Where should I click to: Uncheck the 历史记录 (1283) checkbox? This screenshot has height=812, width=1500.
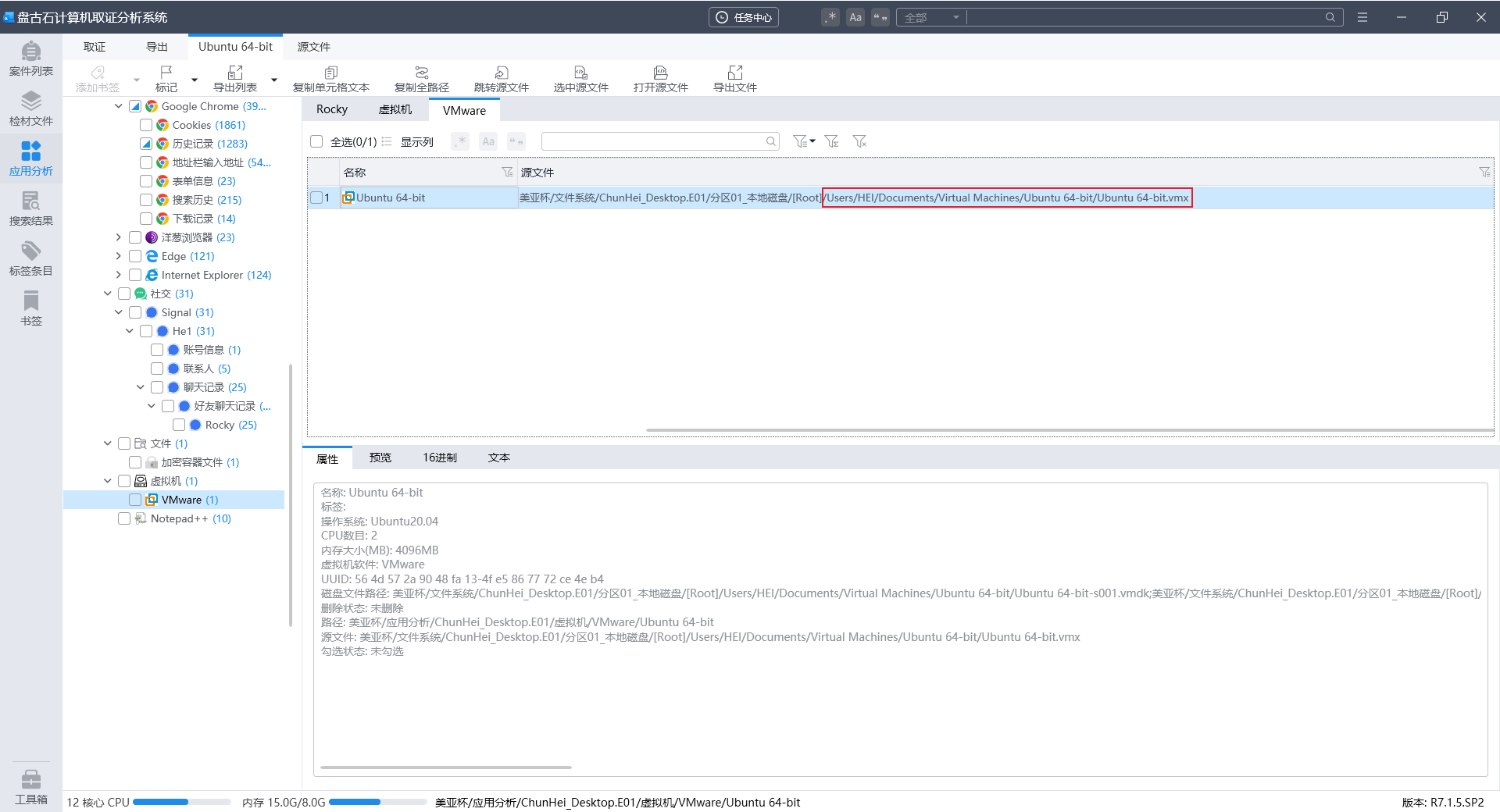pos(146,144)
